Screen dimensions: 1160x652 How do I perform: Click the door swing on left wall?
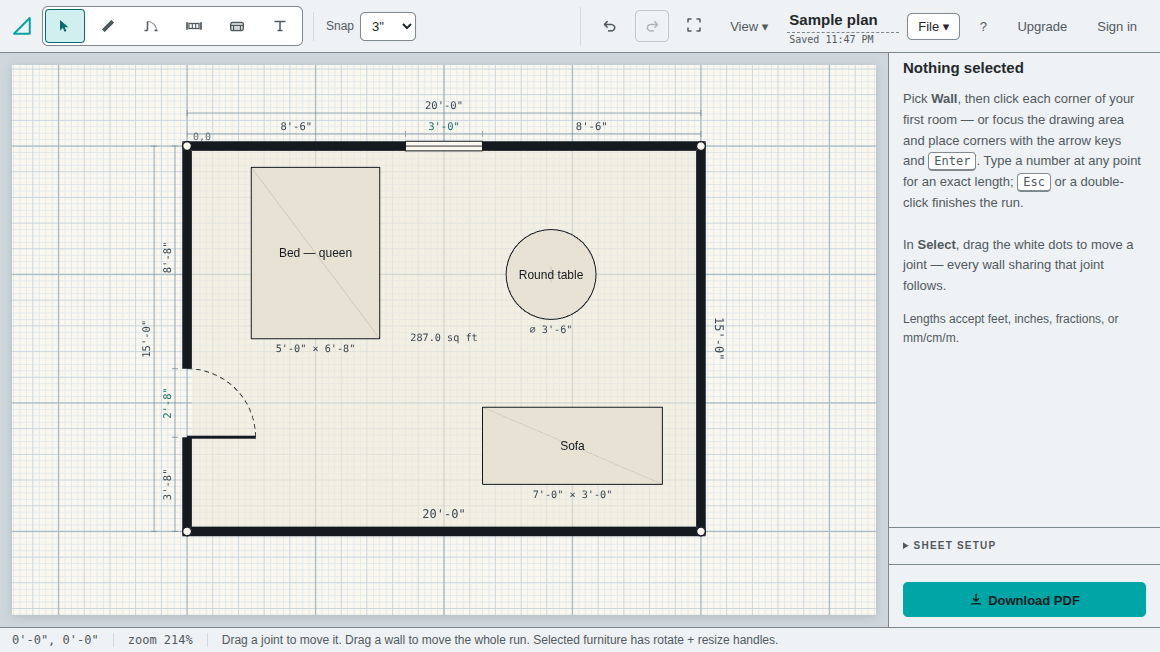[220, 403]
